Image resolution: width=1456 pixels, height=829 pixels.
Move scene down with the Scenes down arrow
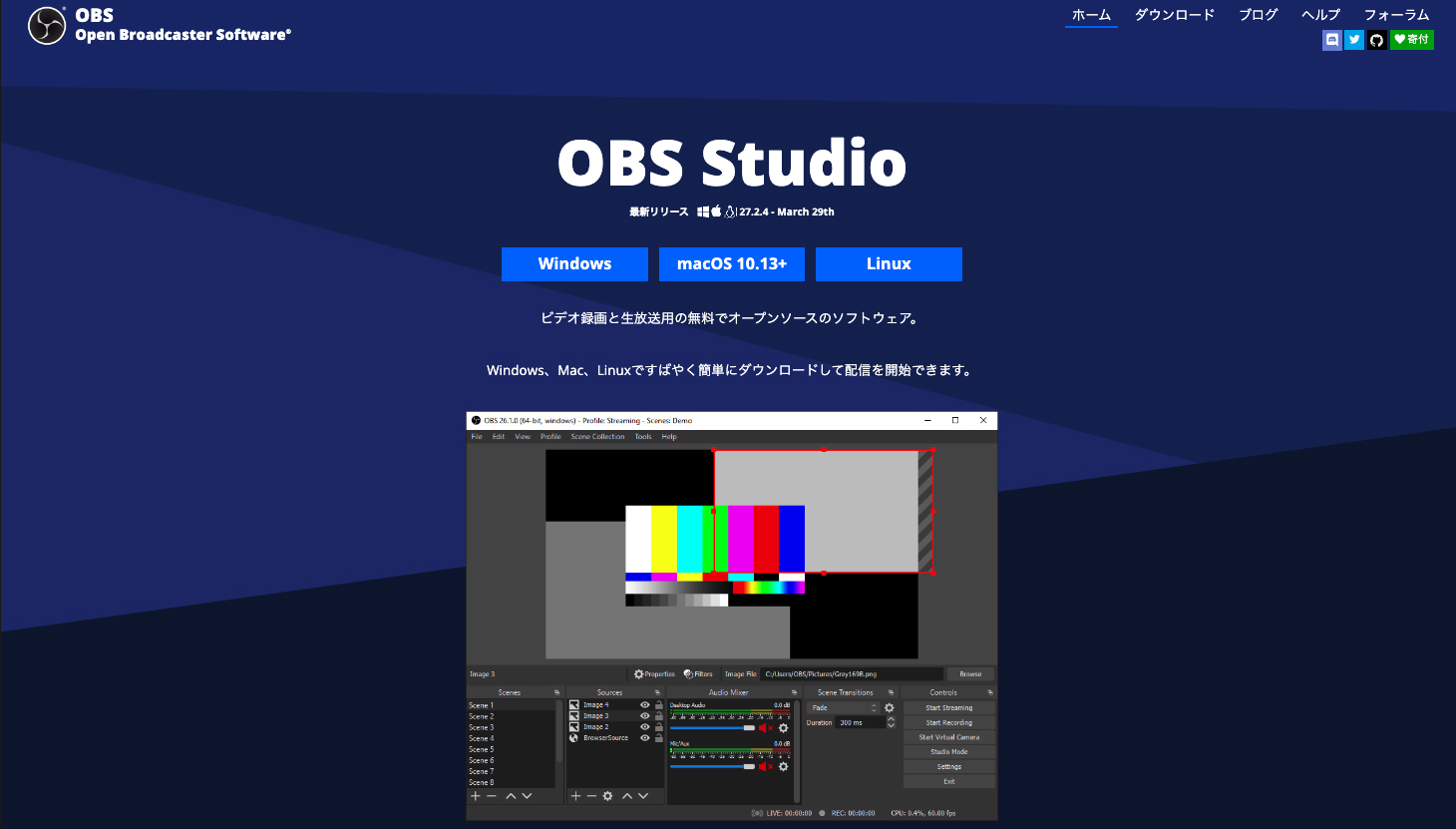pos(527,796)
